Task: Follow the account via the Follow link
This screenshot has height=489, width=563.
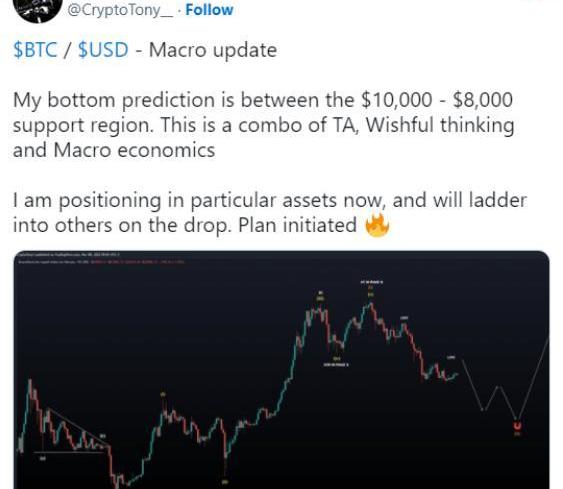Action: pos(209,10)
